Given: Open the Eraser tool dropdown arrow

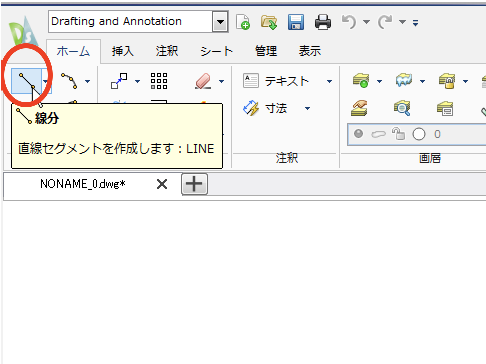Looking at the screenshot, I should [221, 81].
